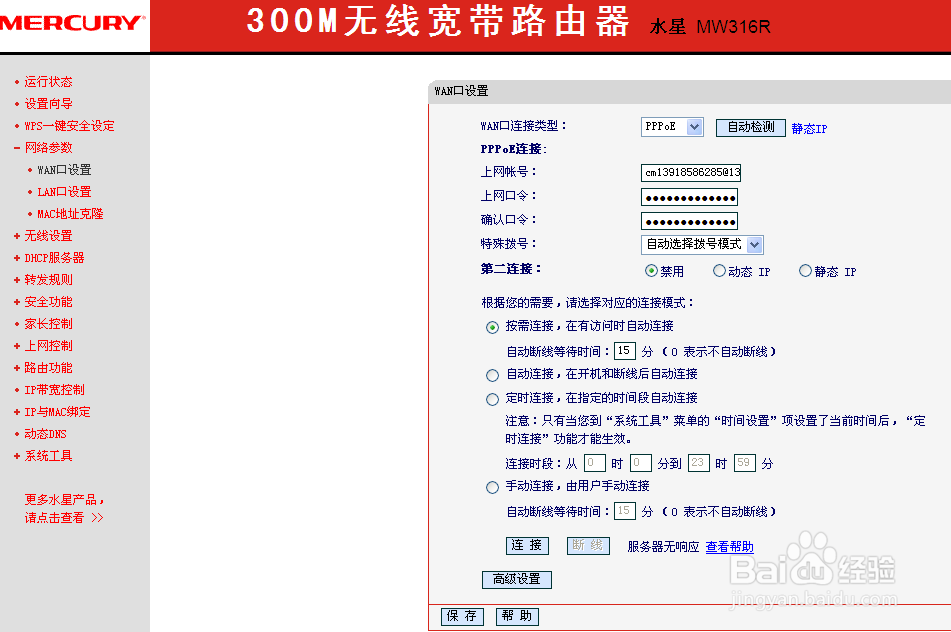951x632 pixels.
Task: Select WAN口设置 submenu item
Action: coord(64,170)
